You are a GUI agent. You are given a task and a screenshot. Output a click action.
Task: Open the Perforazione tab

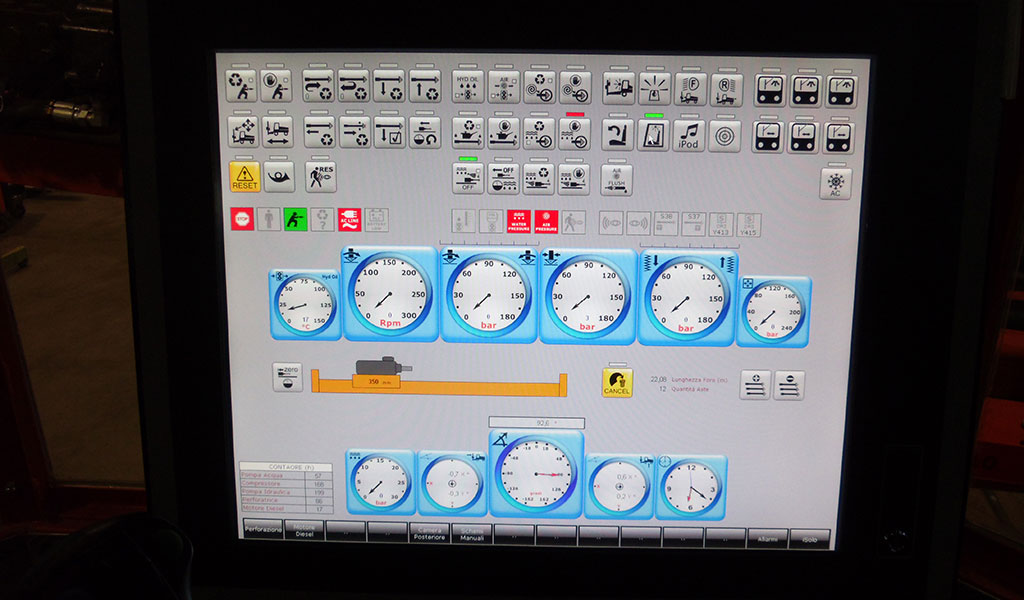tap(263, 532)
